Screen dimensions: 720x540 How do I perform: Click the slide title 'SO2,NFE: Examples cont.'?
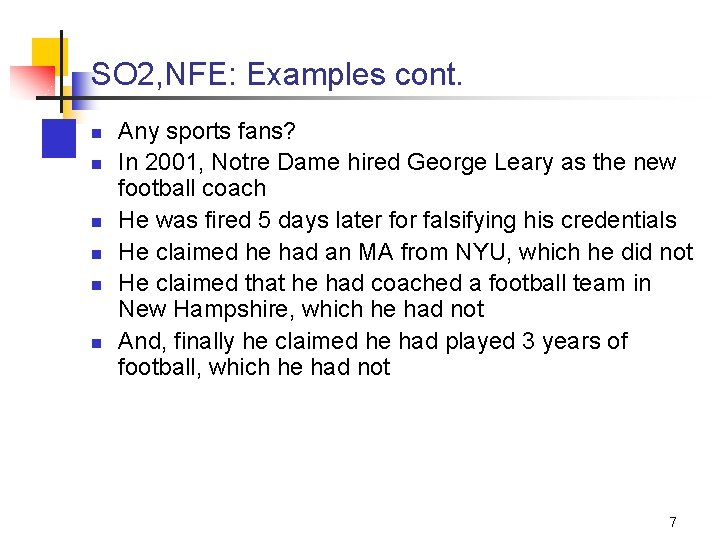pyautogui.click(x=276, y=74)
